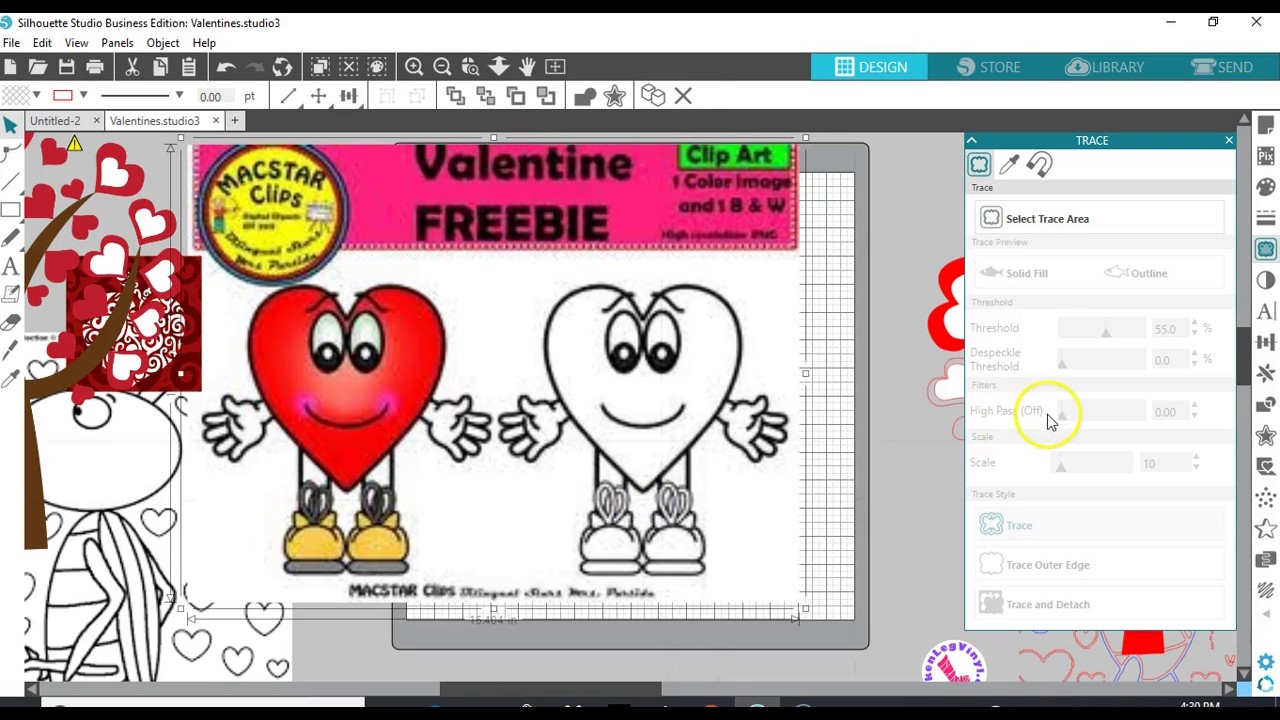Select the Draw a Line tool
The width and height of the screenshot is (1280, 720).
pos(10,181)
